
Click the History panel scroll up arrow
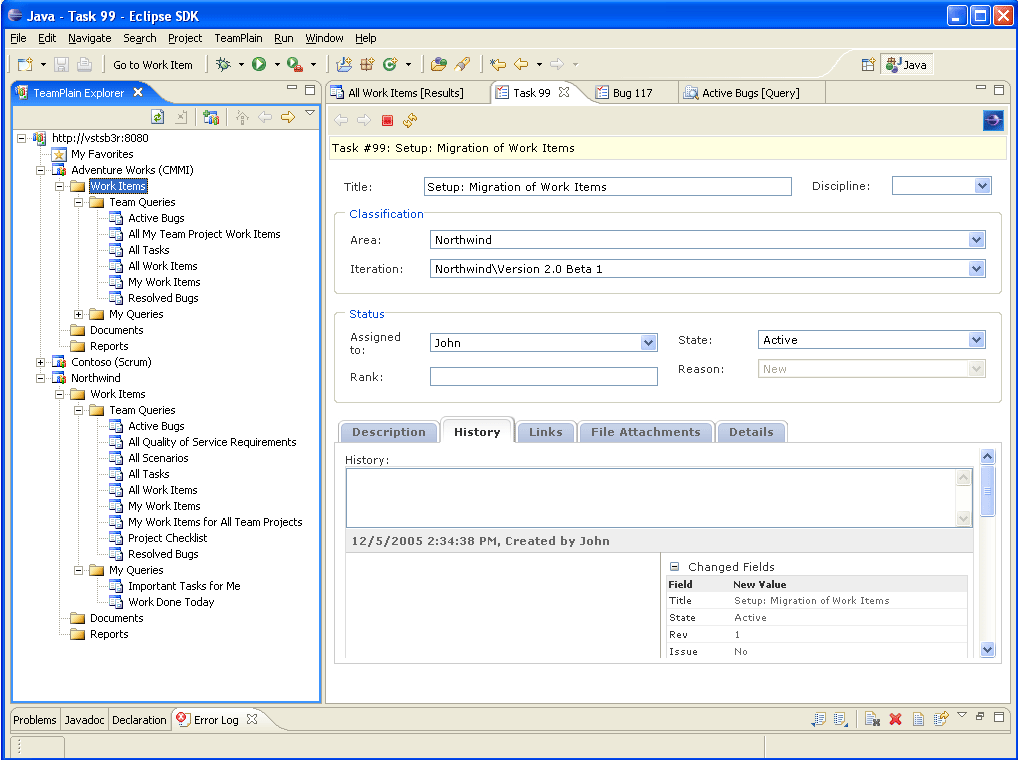click(x=987, y=456)
